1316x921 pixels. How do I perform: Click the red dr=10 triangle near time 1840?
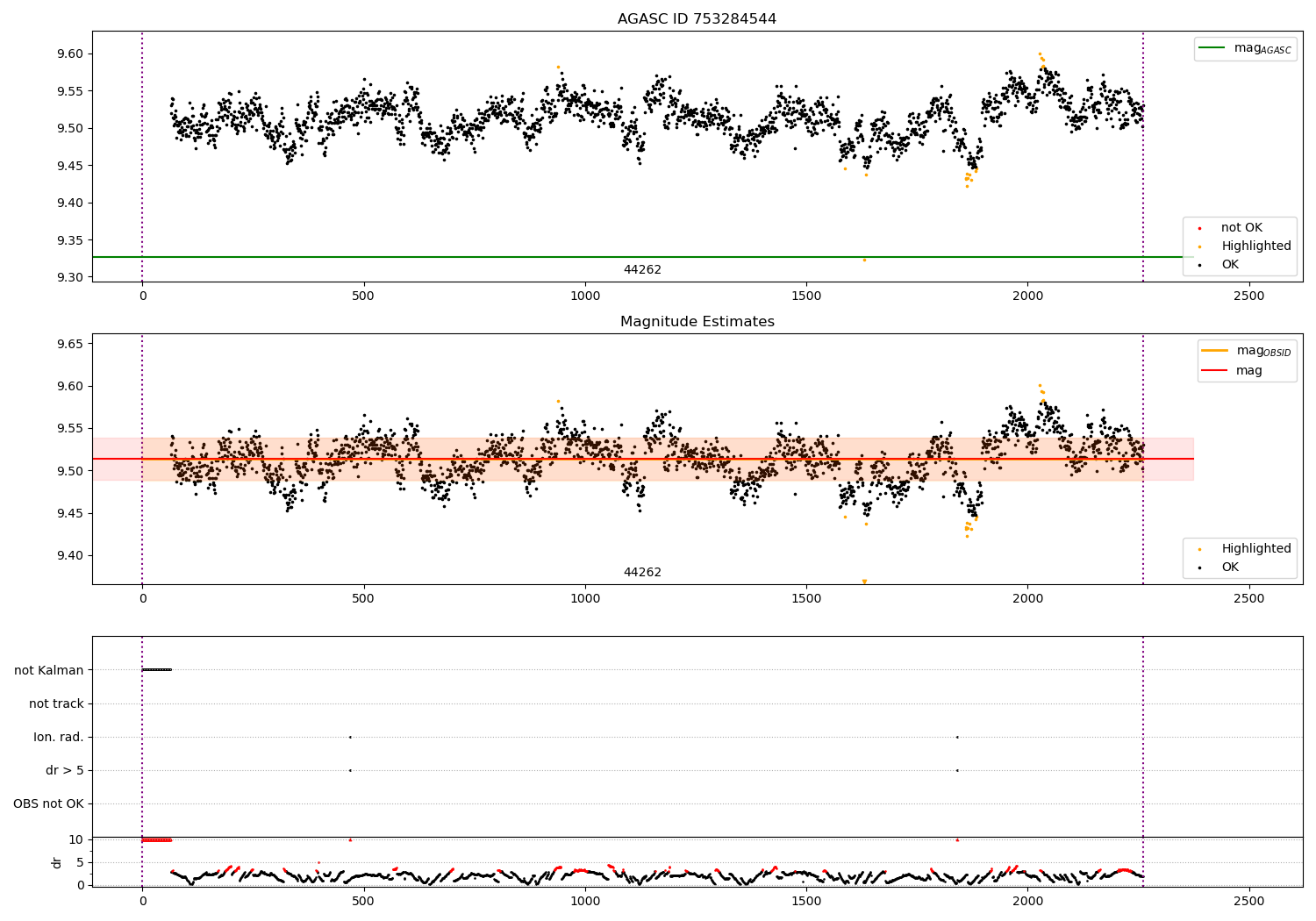pyautogui.click(x=957, y=840)
